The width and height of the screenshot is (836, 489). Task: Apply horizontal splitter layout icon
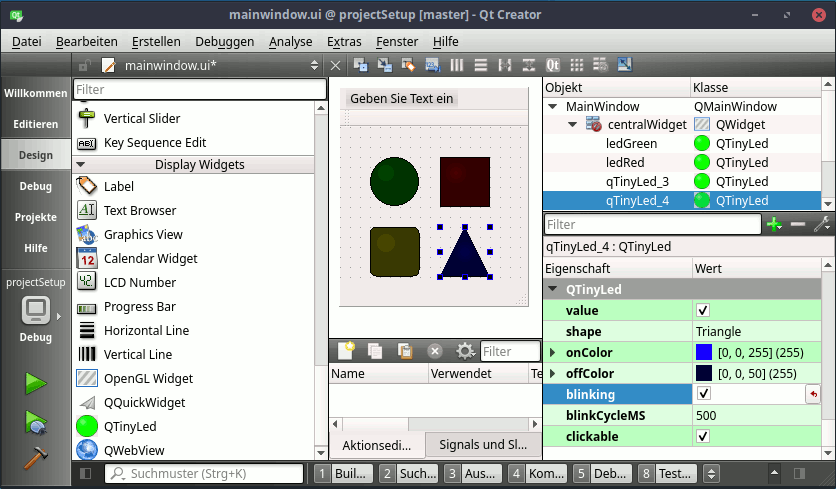pos(504,65)
